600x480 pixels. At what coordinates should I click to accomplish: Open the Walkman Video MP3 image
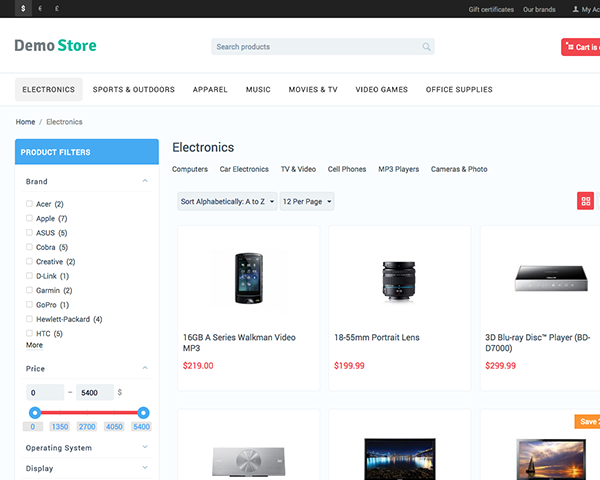pyautogui.click(x=249, y=278)
